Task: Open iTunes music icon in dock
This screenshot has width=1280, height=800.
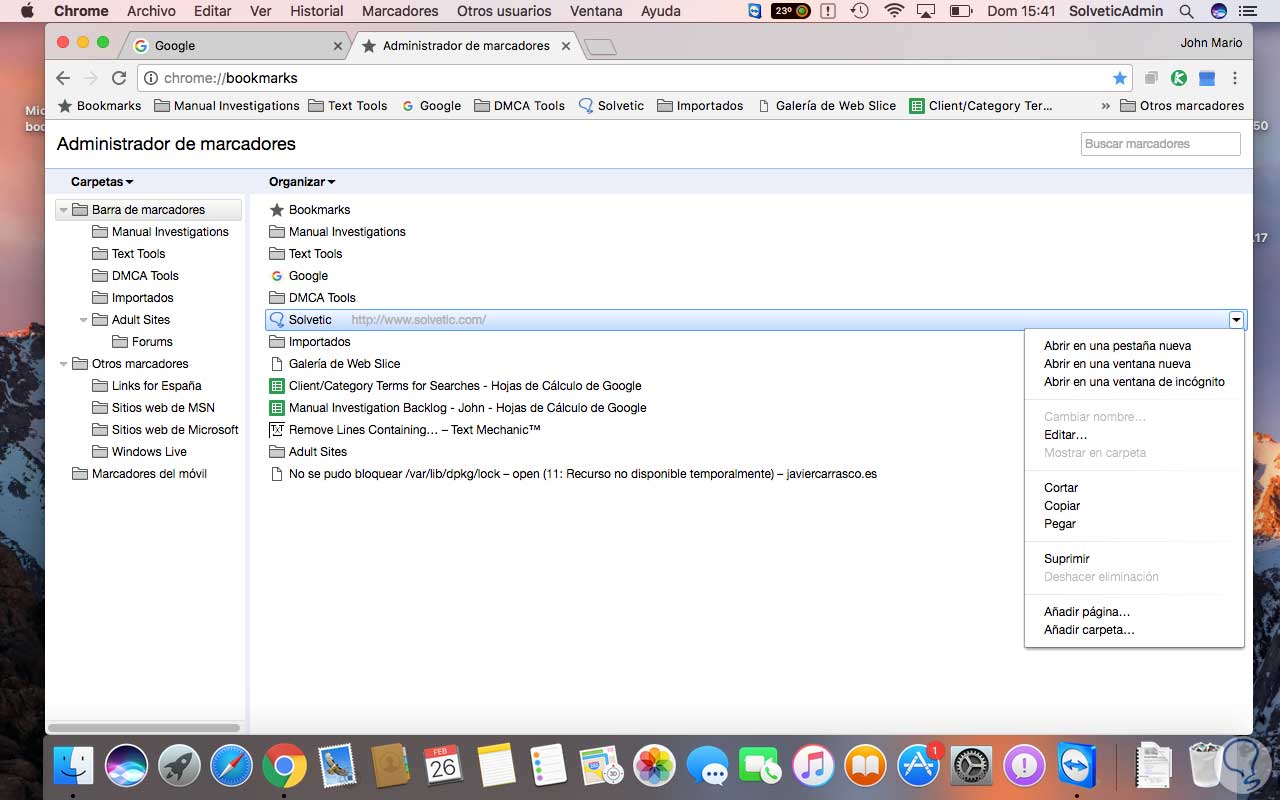Action: (x=813, y=767)
